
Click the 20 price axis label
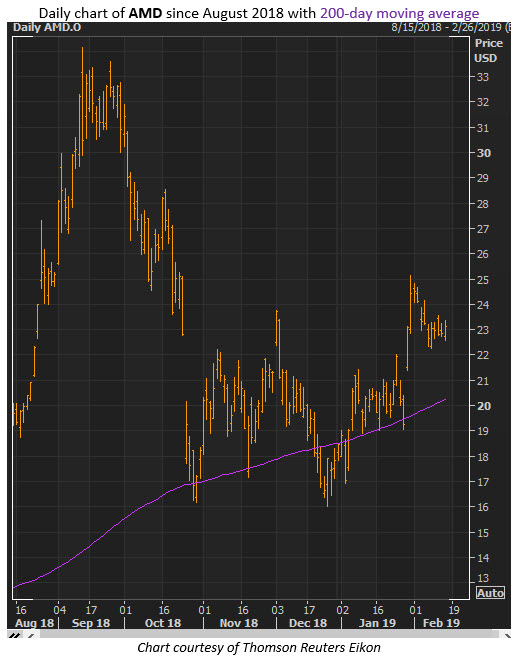pos(483,406)
